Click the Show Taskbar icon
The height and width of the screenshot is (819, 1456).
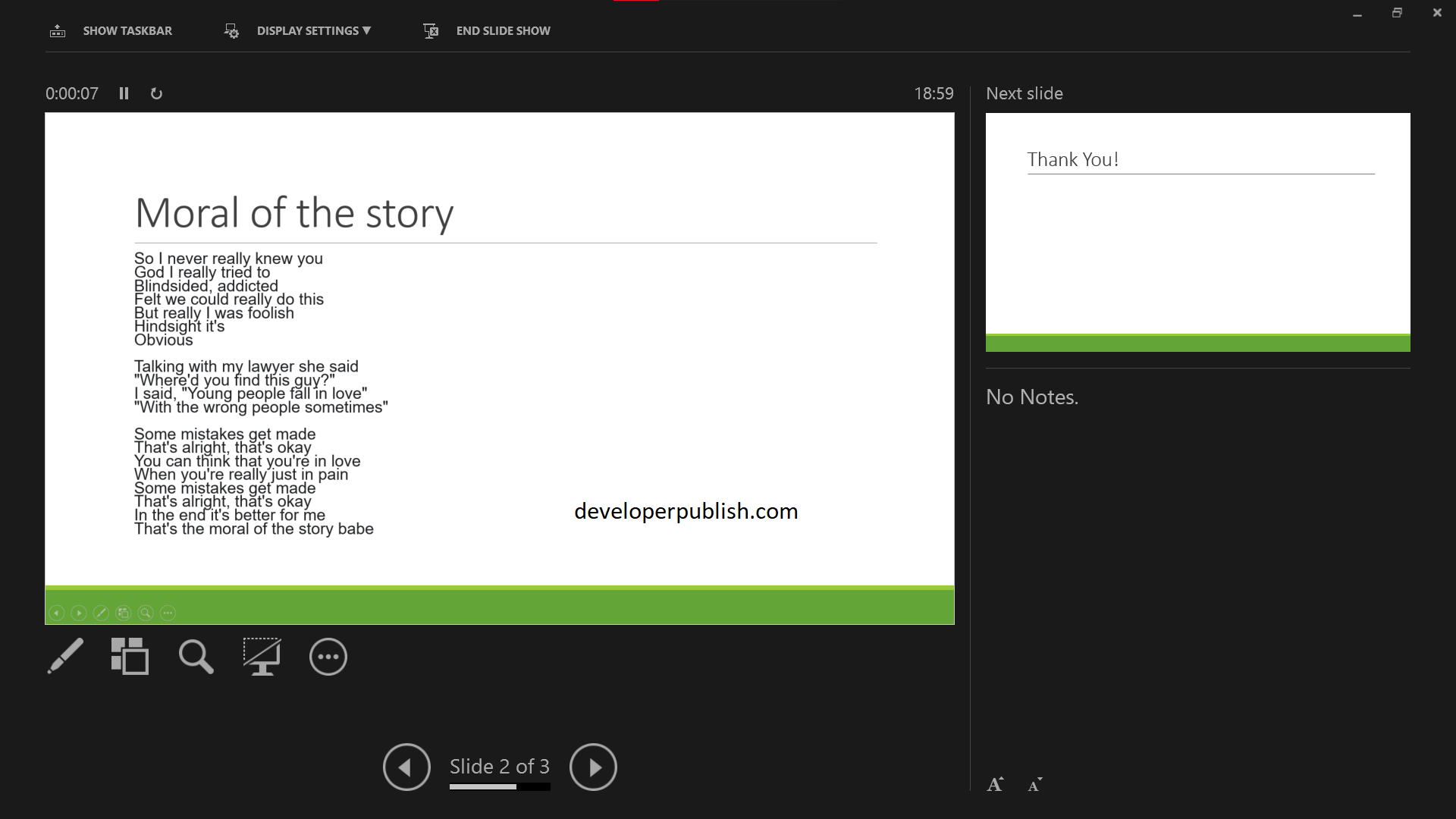58,30
